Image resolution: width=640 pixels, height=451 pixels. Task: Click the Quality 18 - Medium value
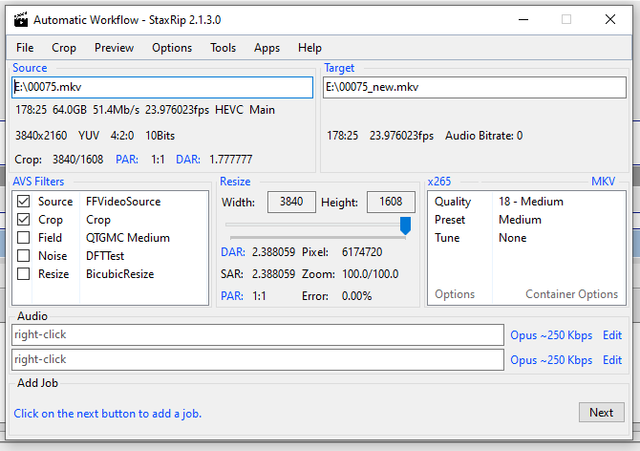tap(531, 202)
